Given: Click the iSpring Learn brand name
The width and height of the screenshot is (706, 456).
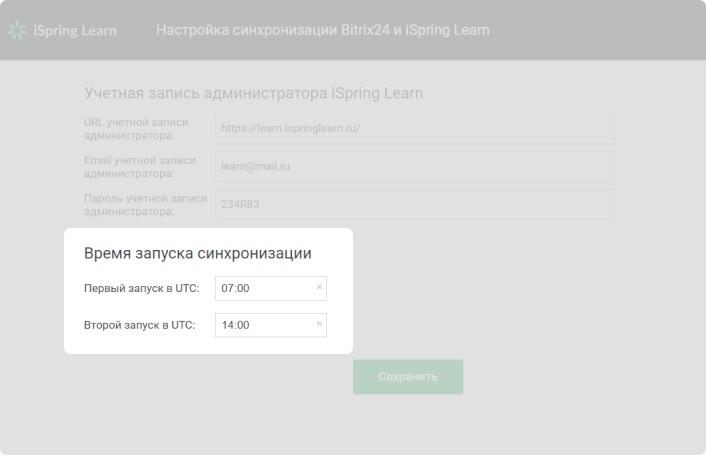Looking at the screenshot, I should [75, 31].
